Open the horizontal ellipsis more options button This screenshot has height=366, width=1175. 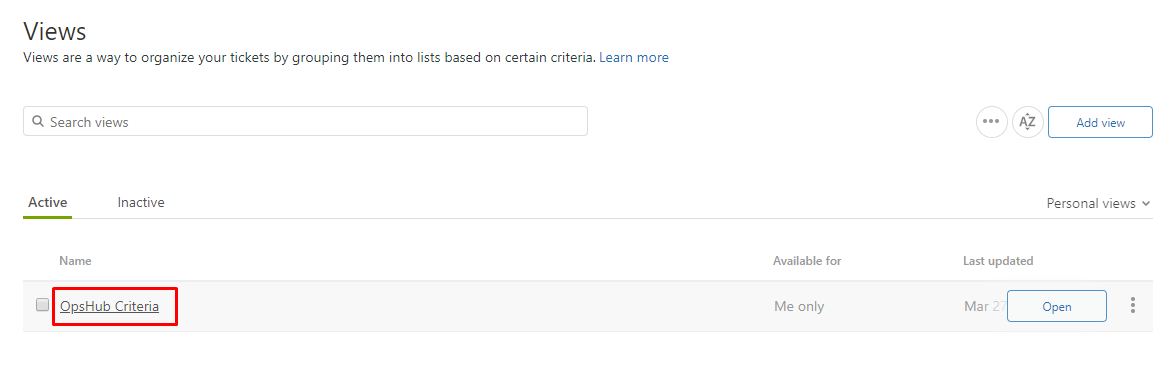click(991, 122)
